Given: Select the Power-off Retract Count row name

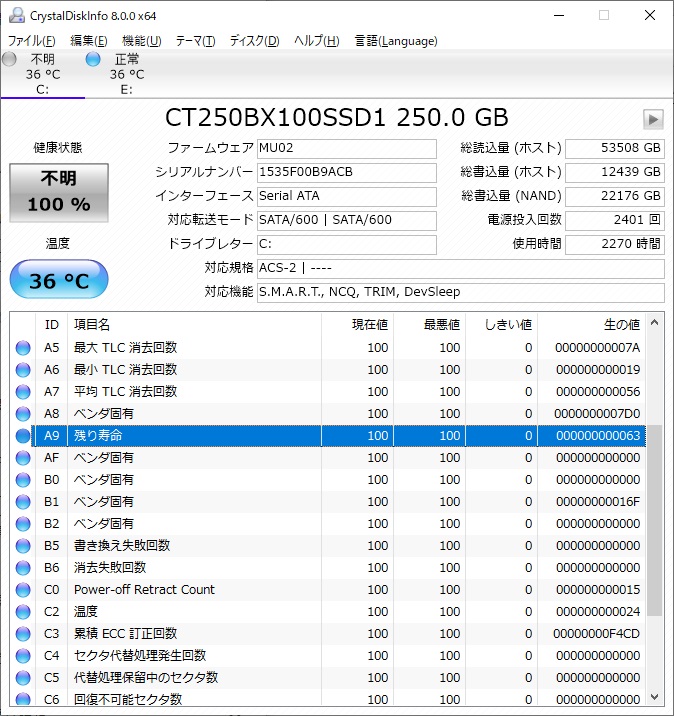Looking at the screenshot, I should tap(144, 590).
